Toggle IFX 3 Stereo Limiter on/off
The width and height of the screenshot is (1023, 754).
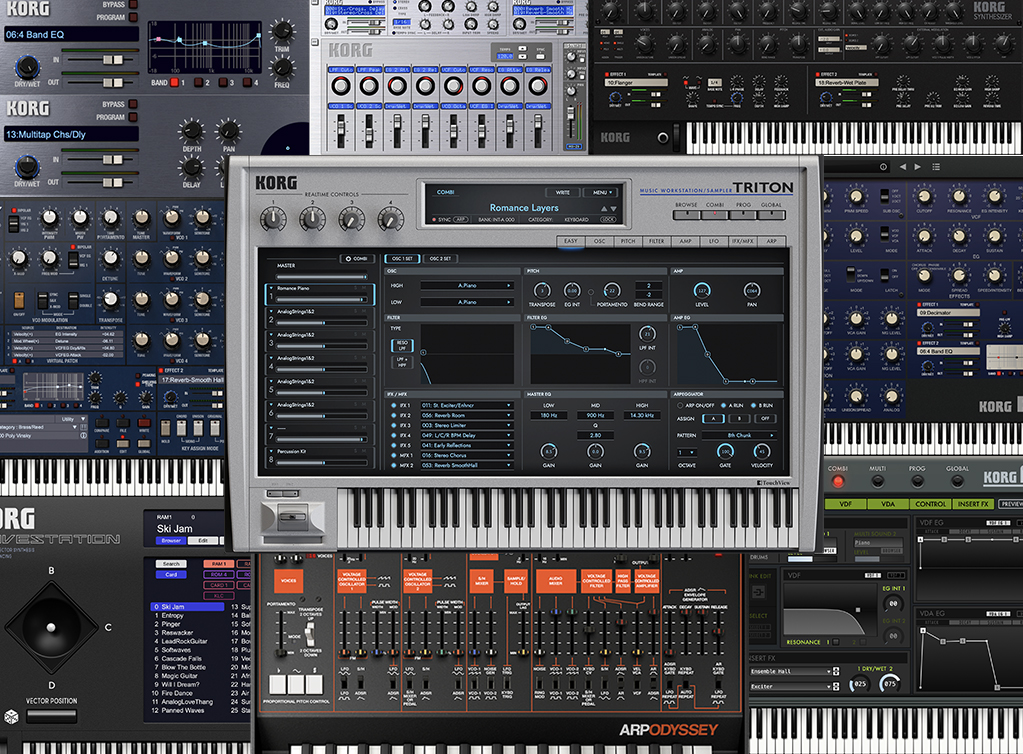394,425
